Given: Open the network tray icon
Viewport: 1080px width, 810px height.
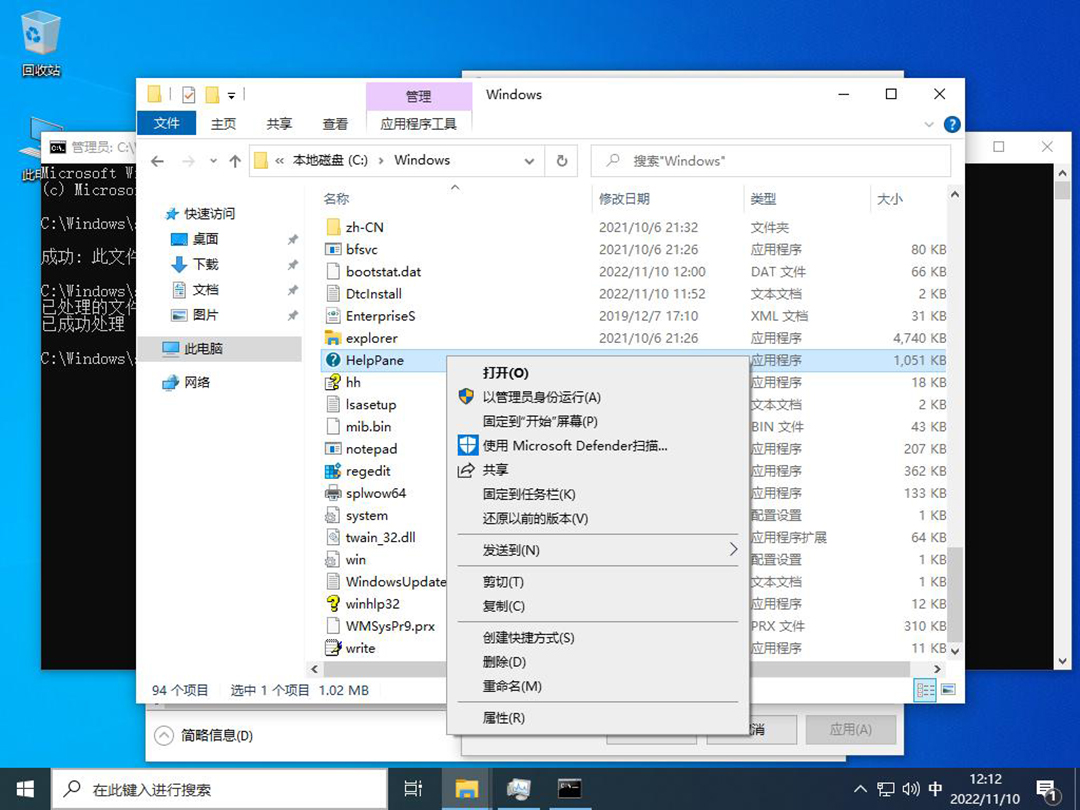Looking at the screenshot, I should [x=885, y=789].
